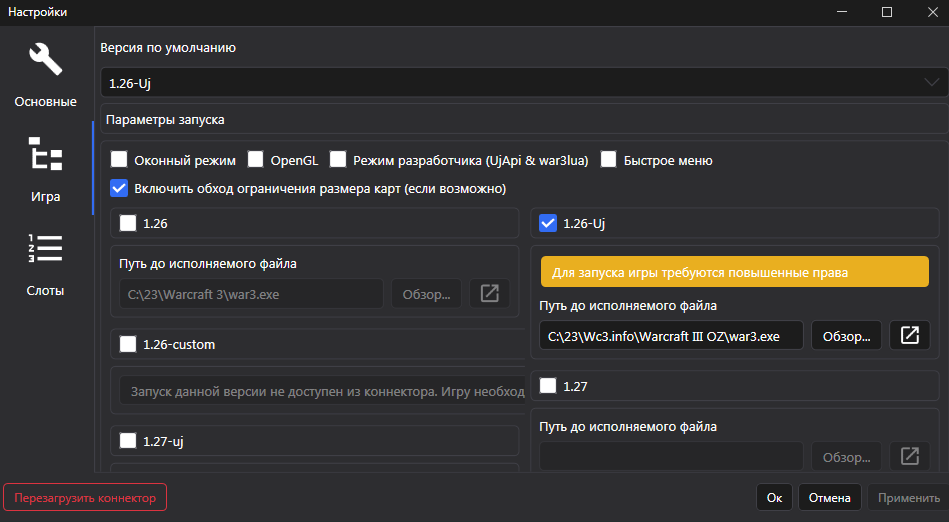
Task: Collapse the Параметры запуска section
Action: (x=524, y=119)
